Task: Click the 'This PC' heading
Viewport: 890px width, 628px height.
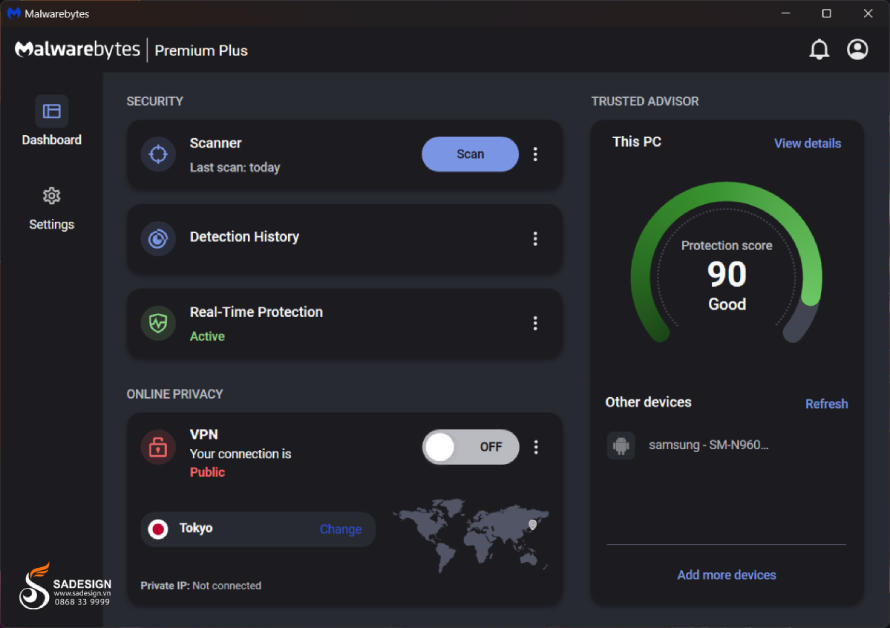Action: coord(636,142)
